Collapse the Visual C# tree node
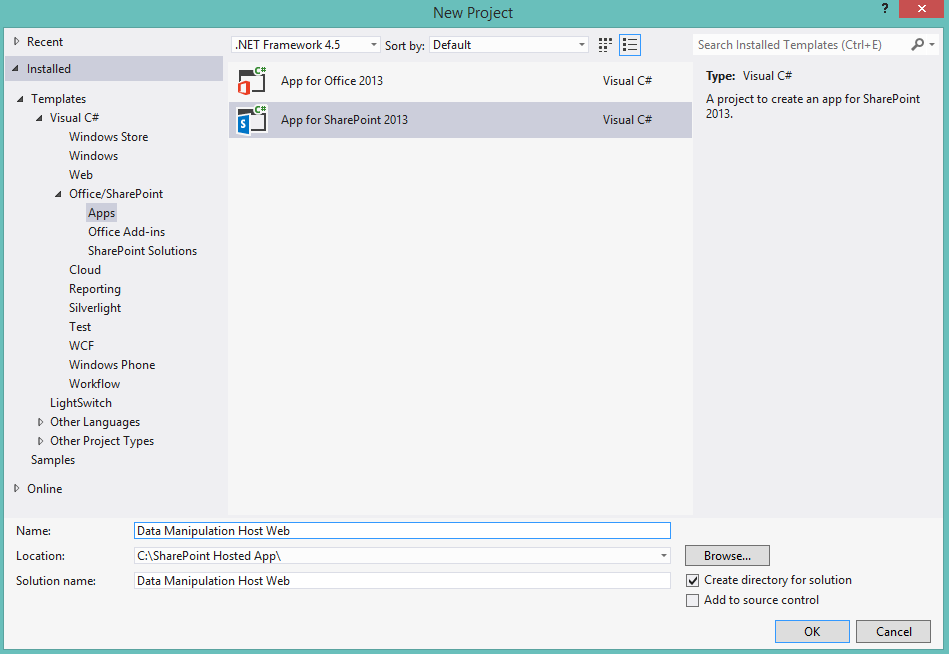The height and width of the screenshot is (654, 949). click(39, 117)
